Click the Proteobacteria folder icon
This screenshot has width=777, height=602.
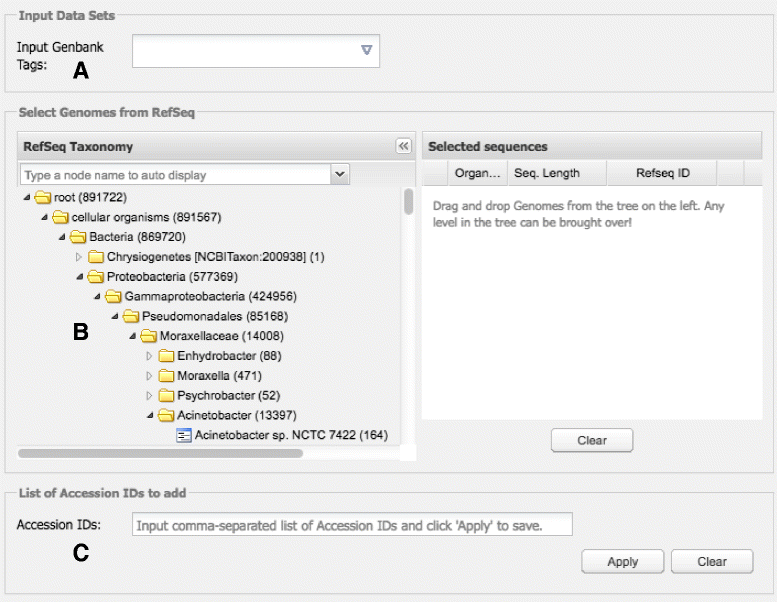tap(96, 277)
